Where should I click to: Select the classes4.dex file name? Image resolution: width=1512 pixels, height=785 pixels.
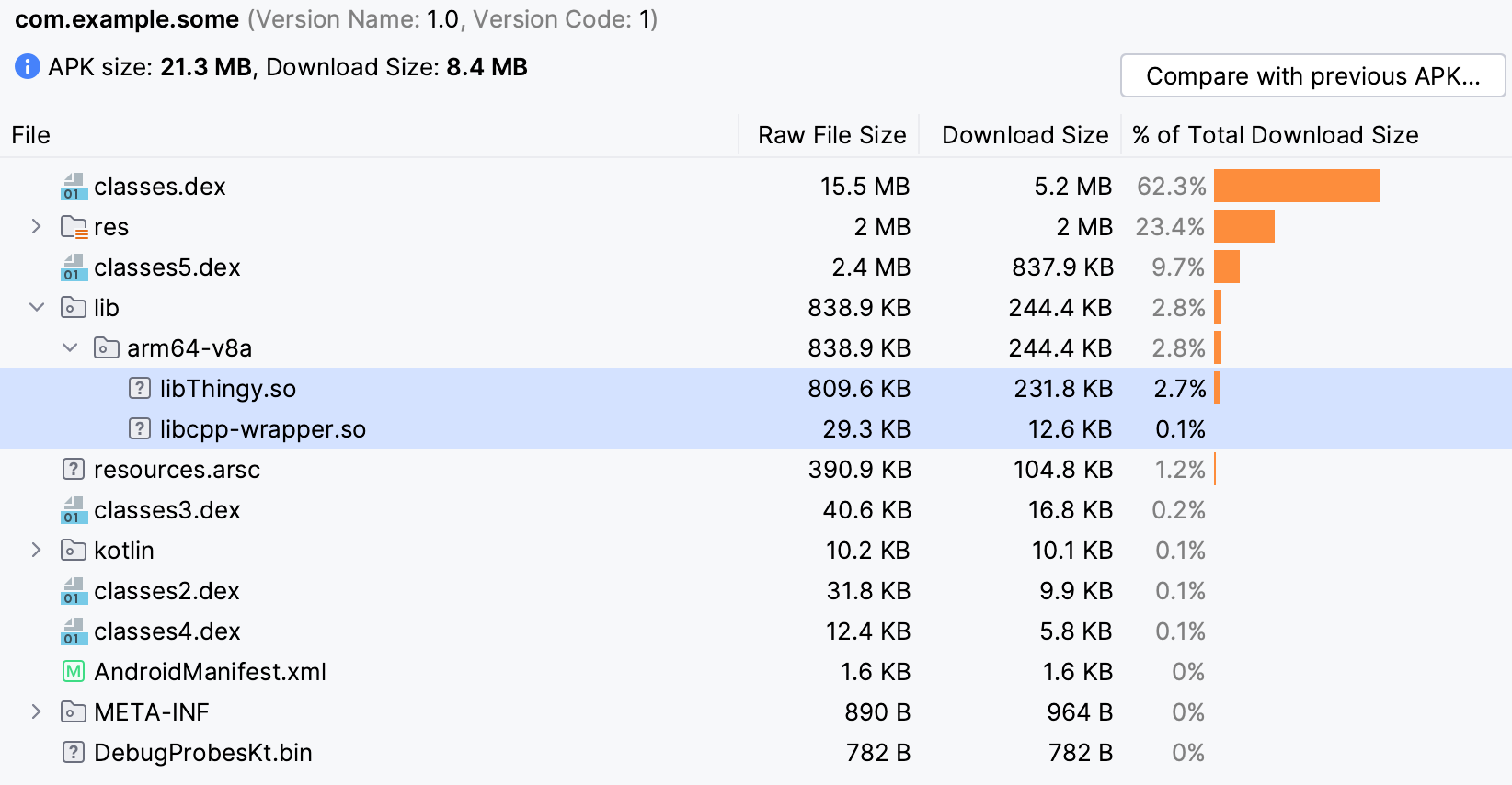tap(167, 631)
